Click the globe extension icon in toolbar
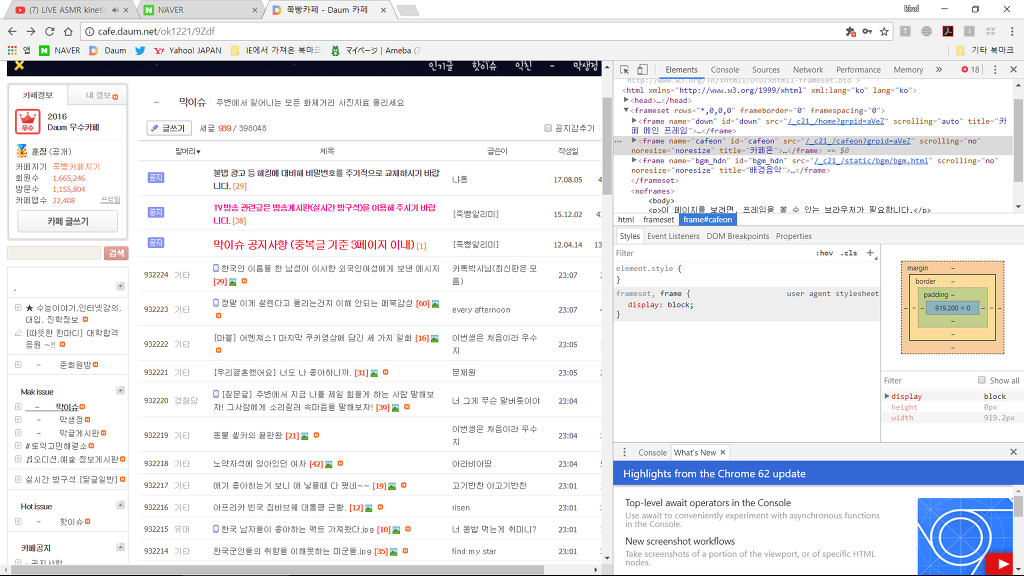This screenshot has width=1024, height=576. tap(927, 31)
